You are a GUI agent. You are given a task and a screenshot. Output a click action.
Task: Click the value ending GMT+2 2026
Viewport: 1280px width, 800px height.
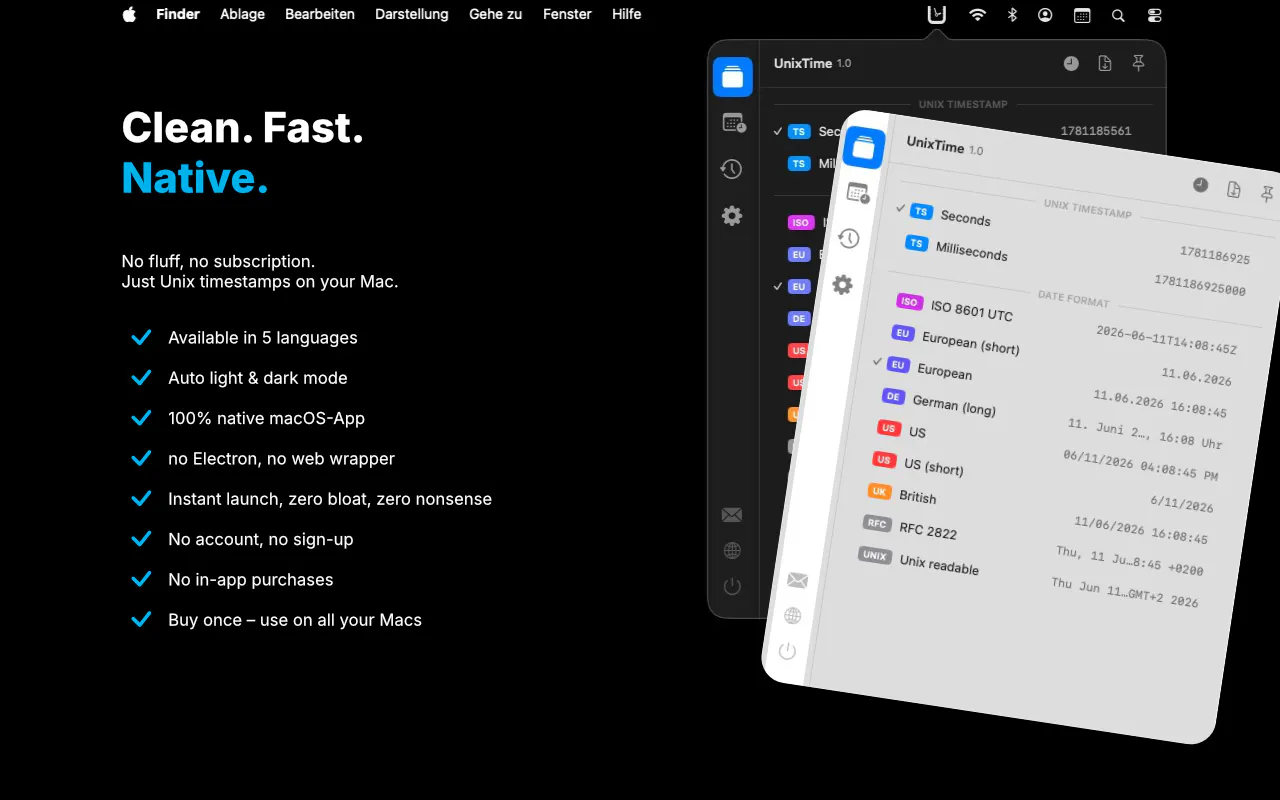coord(1125,592)
